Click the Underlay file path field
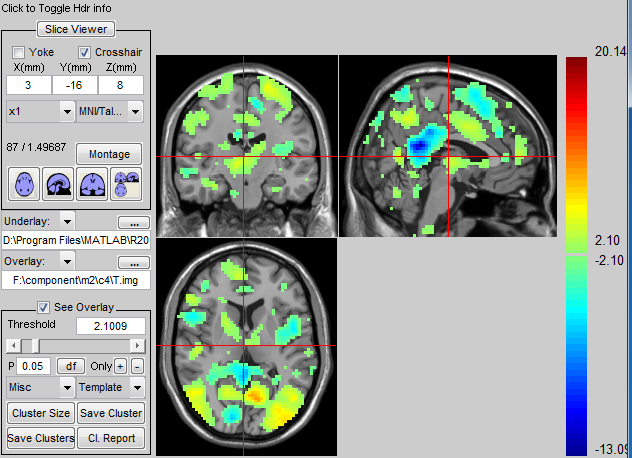Image resolution: width=632 pixels, height=458 pixels. click(76, 240)
